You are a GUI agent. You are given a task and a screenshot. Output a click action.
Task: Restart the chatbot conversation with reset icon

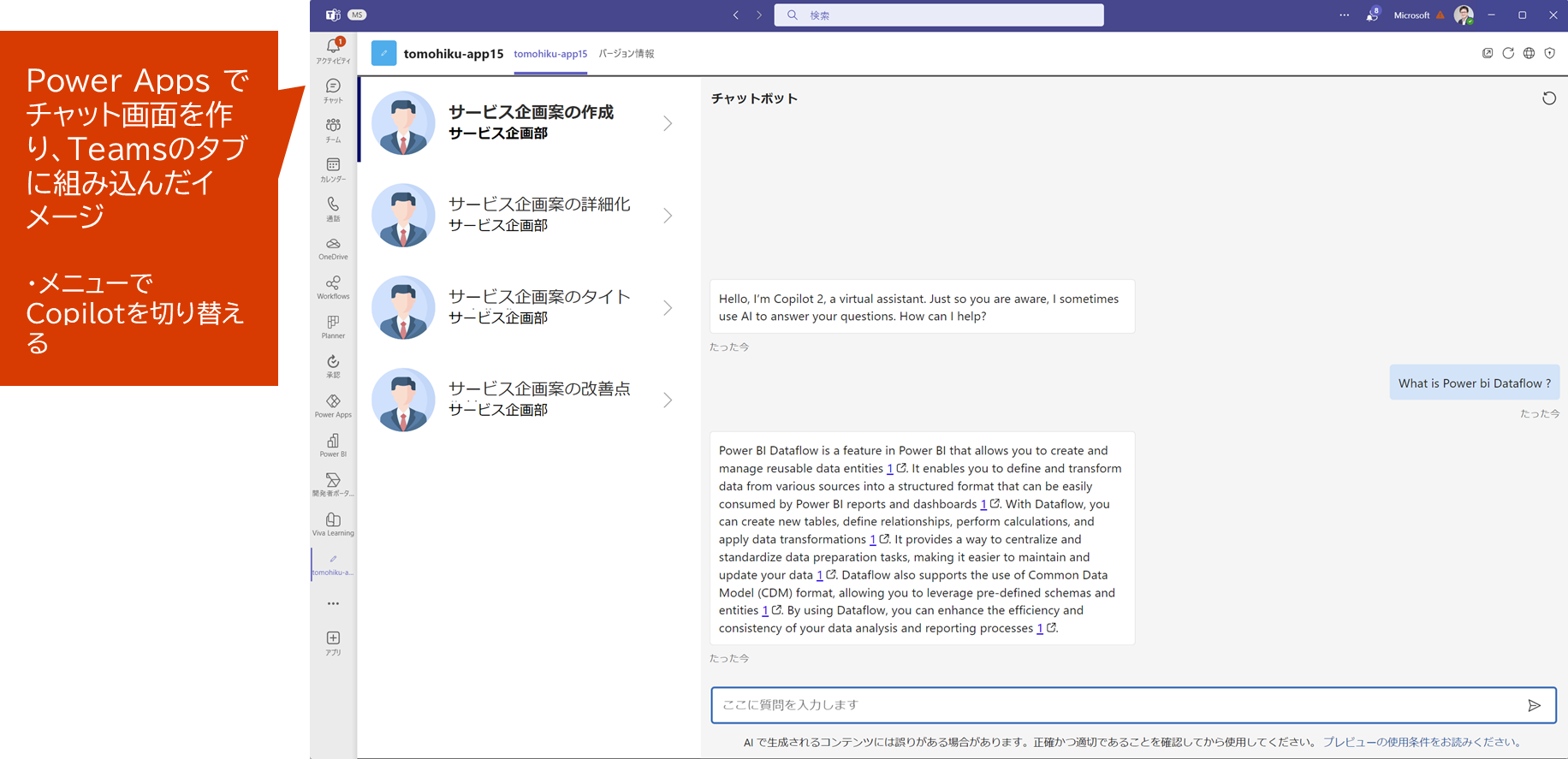[x=1549, y=98]
